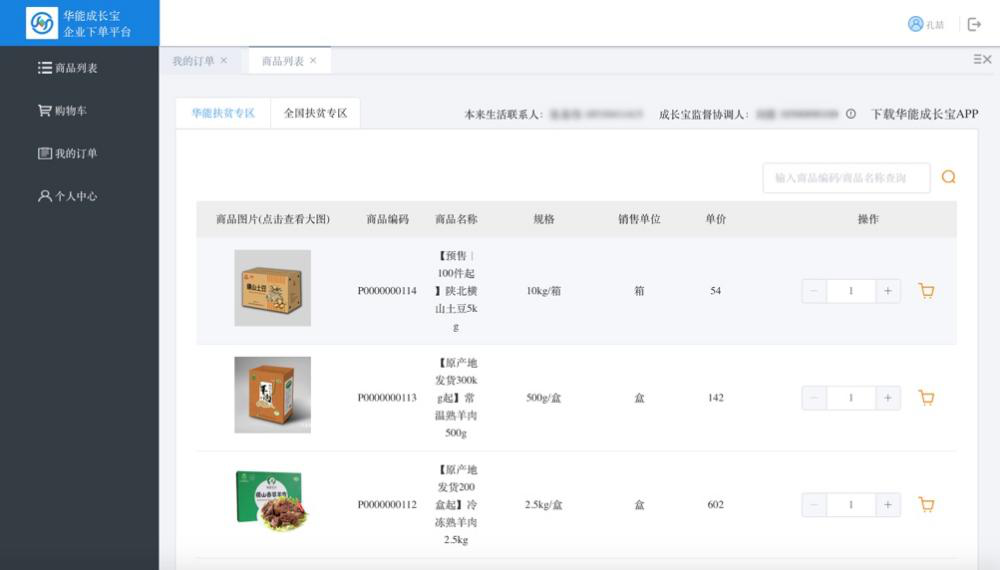Add product P0000000114 to cart

click(x=927, y=291)
